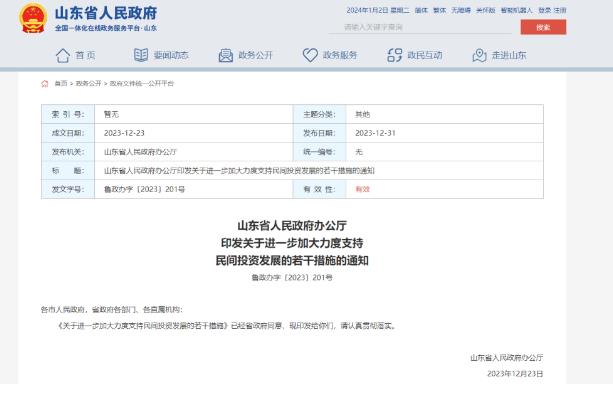The width and height of the screenshot is (613, 399).
Task: Click the 主题分类 value 其他
Action: 362,114
